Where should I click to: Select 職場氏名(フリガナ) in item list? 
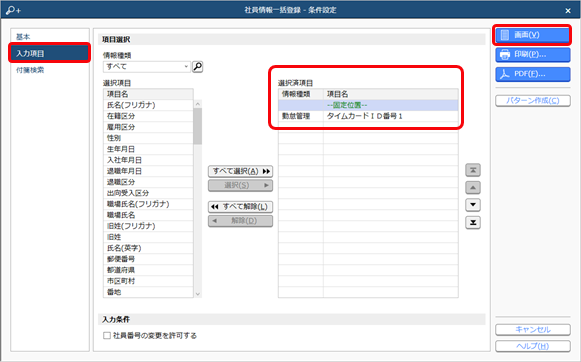[x=148, y=204]
